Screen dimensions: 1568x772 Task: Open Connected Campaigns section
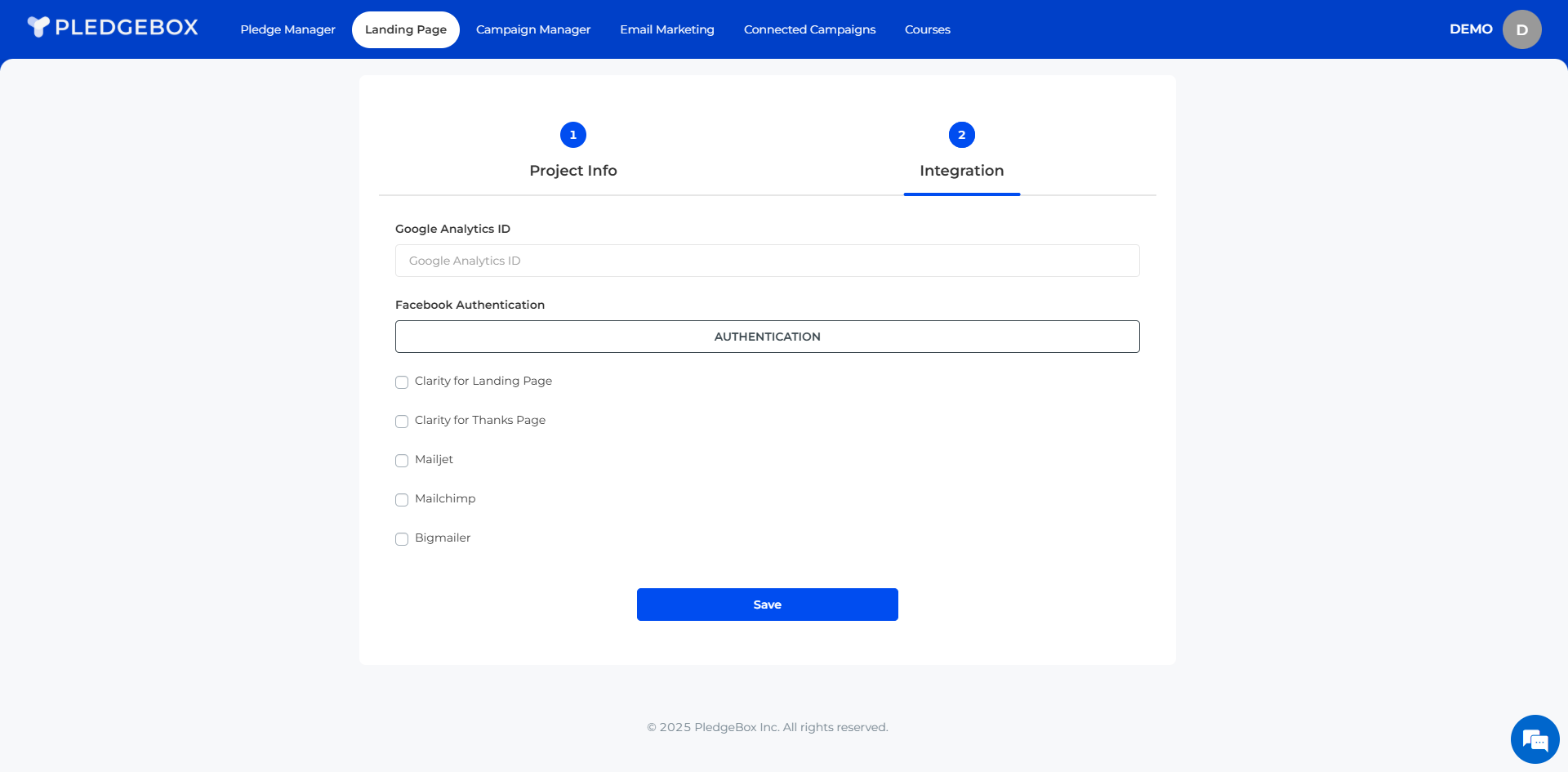point(809,29)
